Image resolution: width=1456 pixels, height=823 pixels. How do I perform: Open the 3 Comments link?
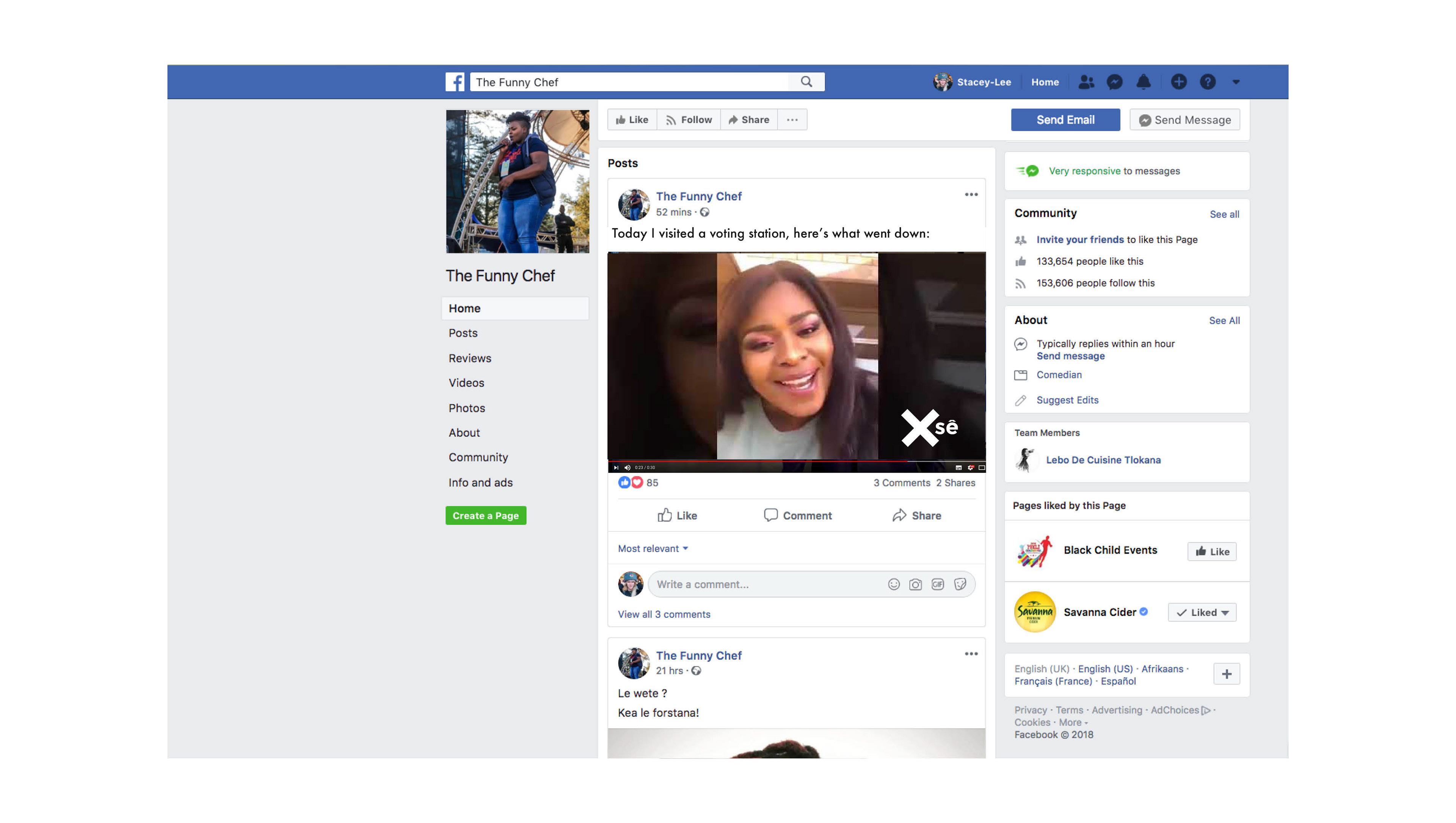point(902,483)
